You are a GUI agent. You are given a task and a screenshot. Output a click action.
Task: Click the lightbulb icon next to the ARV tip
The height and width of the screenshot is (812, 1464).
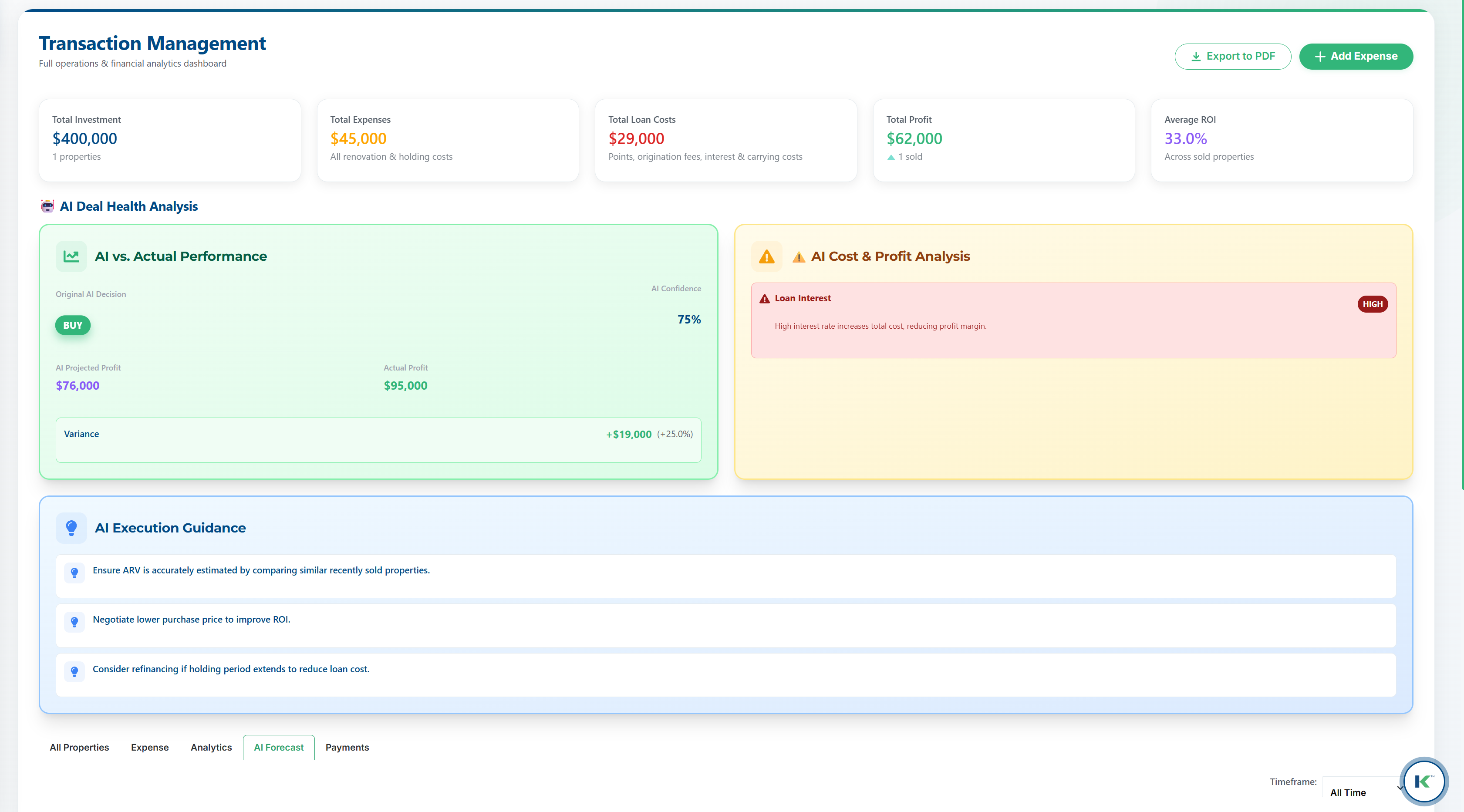pyautogui.click(x=74, y=573)
